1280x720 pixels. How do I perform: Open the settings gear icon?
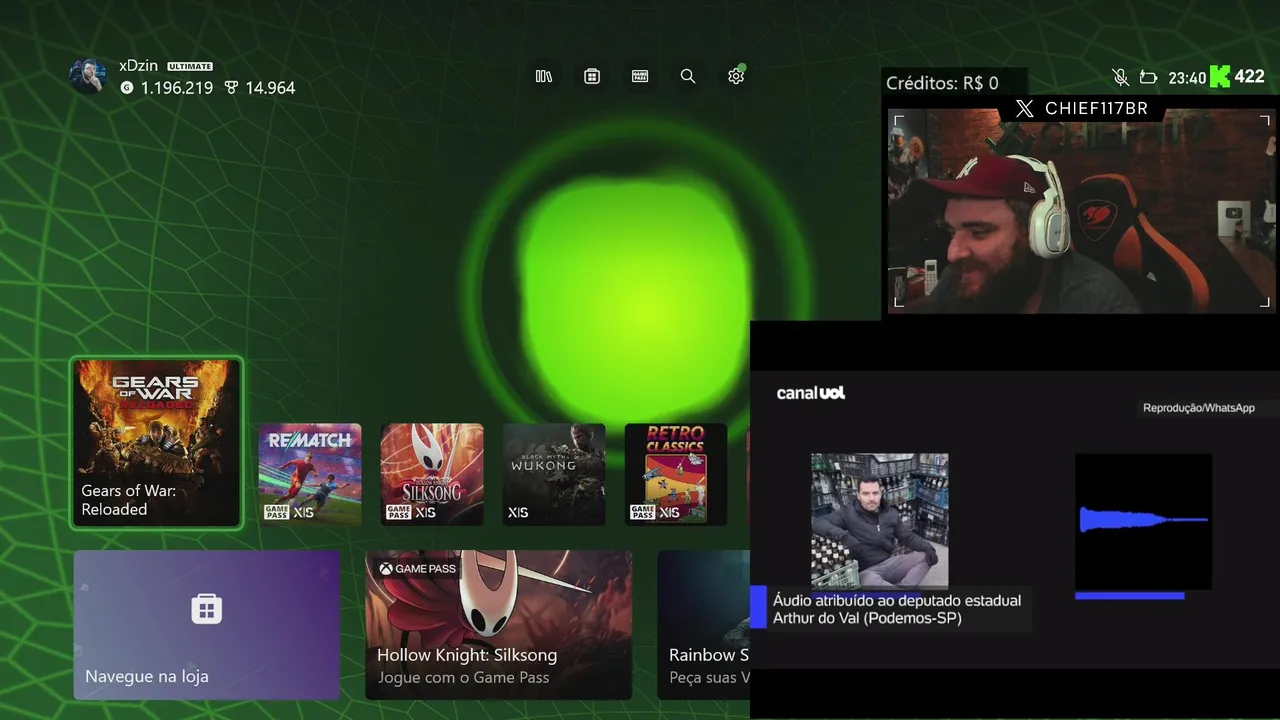point(736,76)
